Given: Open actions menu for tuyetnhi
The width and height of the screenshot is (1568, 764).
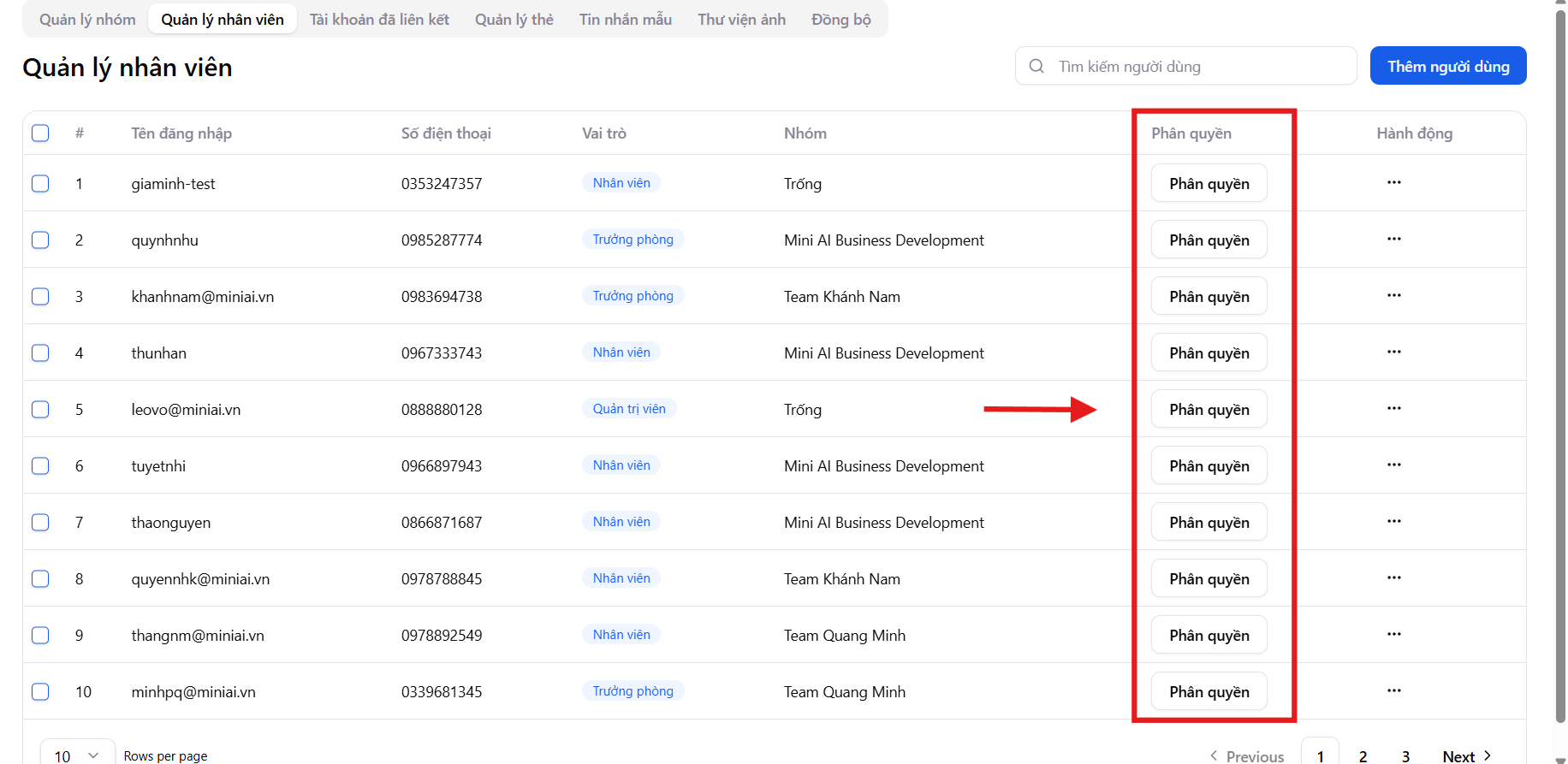Looking at the screenshot, I should click(1393, 465).
